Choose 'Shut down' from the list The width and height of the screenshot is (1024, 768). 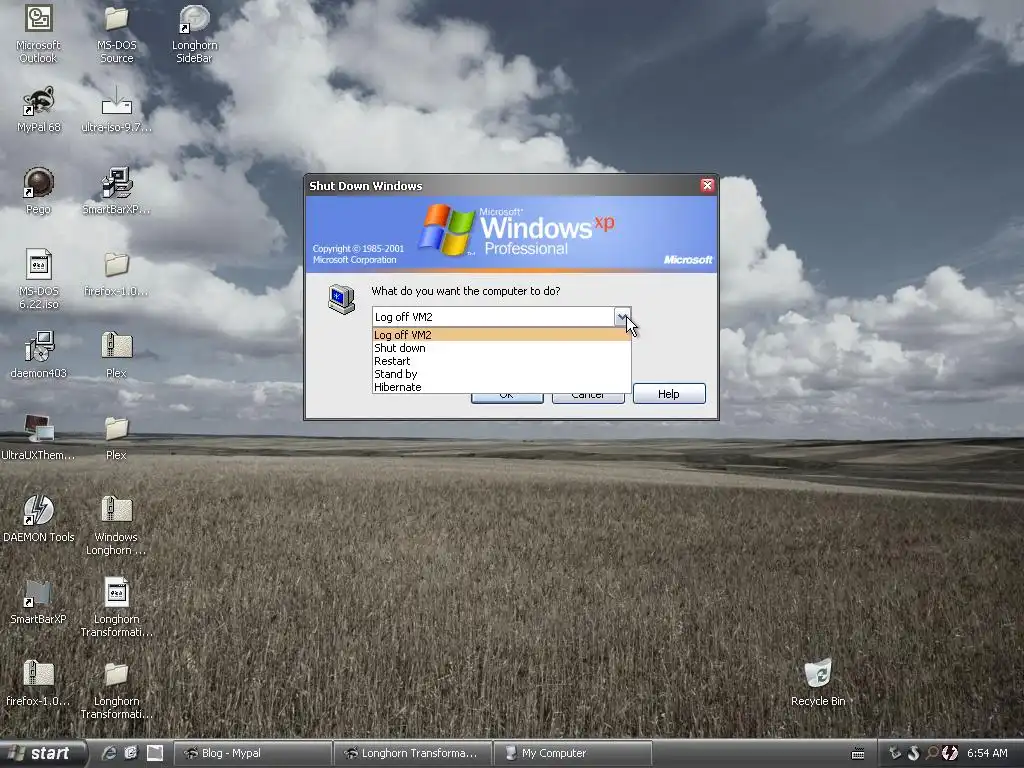point(502,348)
